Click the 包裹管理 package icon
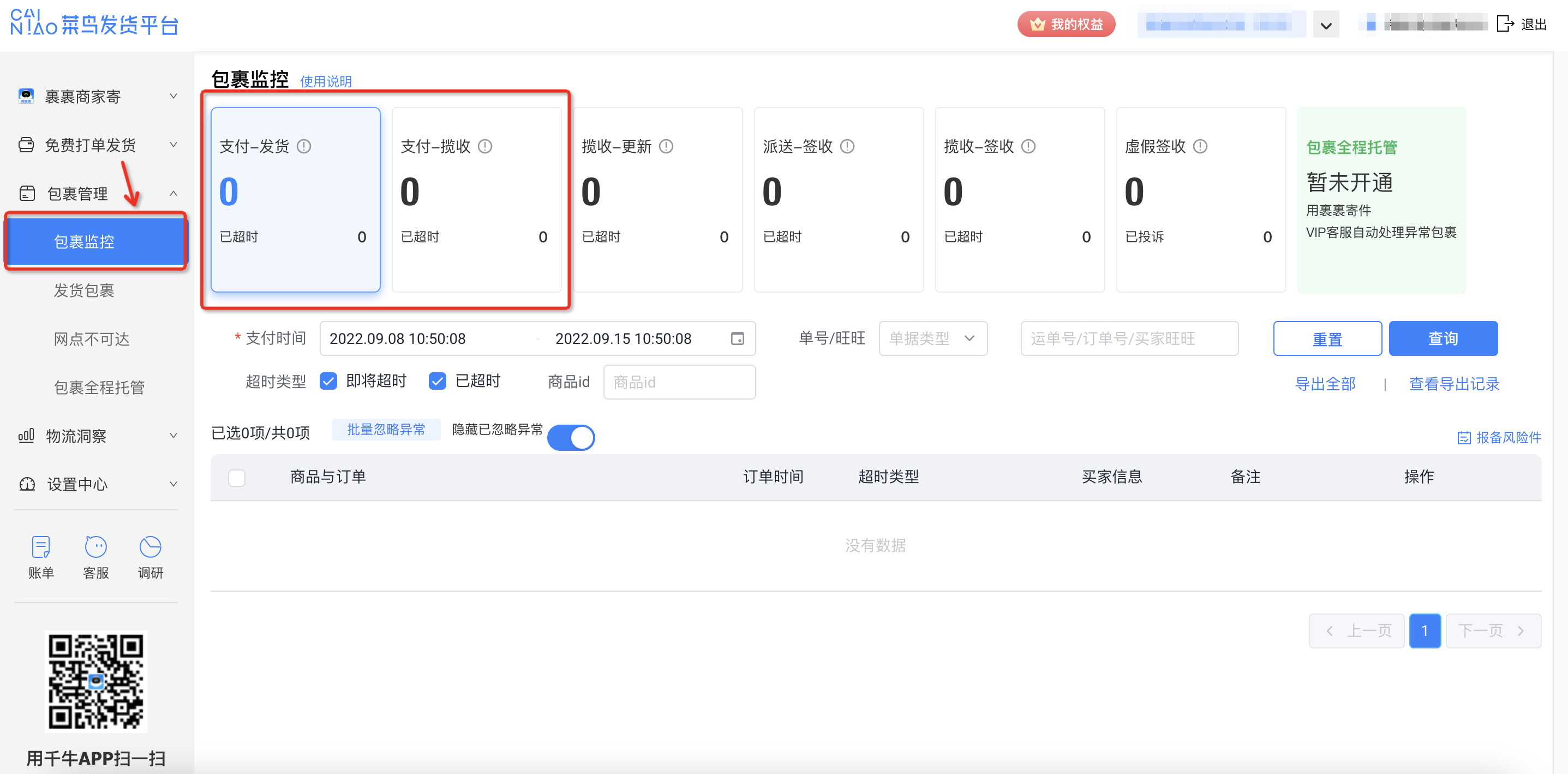Screen dimensions: 1568x774 27,193
